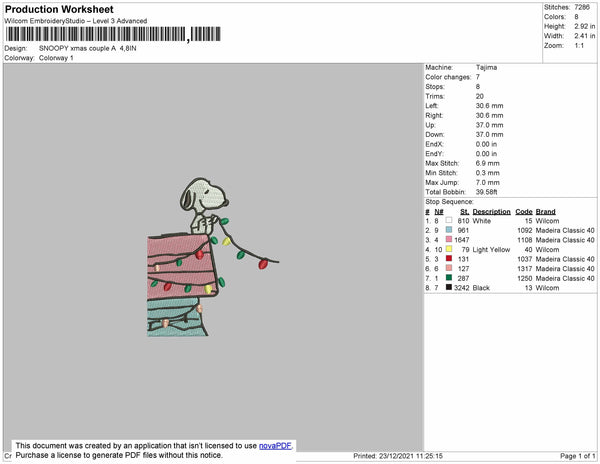Click the Snoopy embroidery design preview
This screenshot has height=464, width=600.
click(213, 257)
